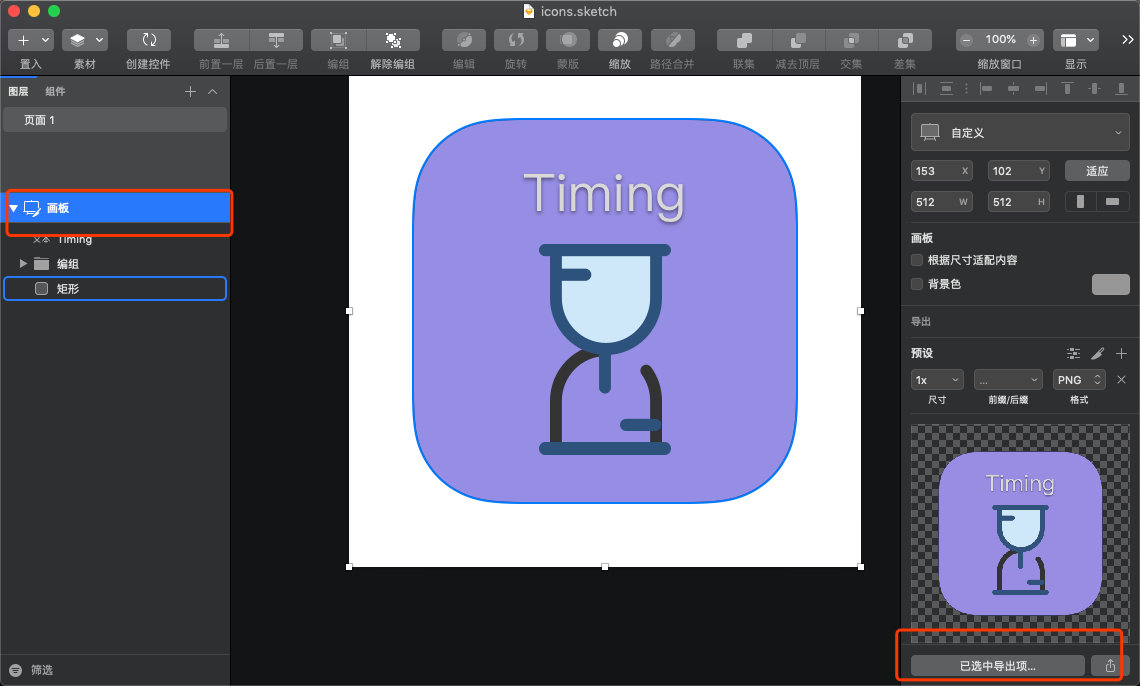Select the 画板 artboard layer

(x=118, y=208)
